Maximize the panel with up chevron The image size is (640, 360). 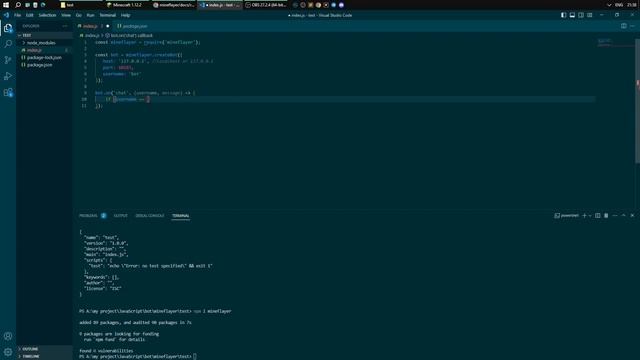[x=623, y=216]
